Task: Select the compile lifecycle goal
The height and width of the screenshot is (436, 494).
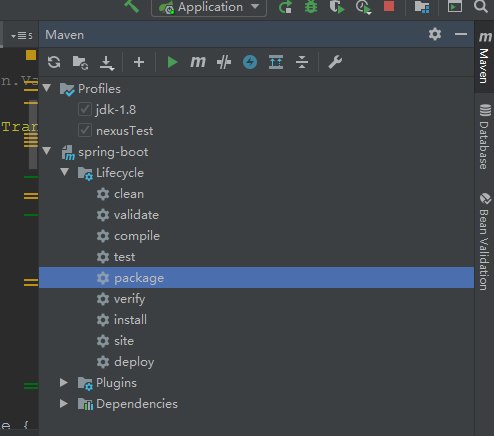Action: [x=256, y=236]
